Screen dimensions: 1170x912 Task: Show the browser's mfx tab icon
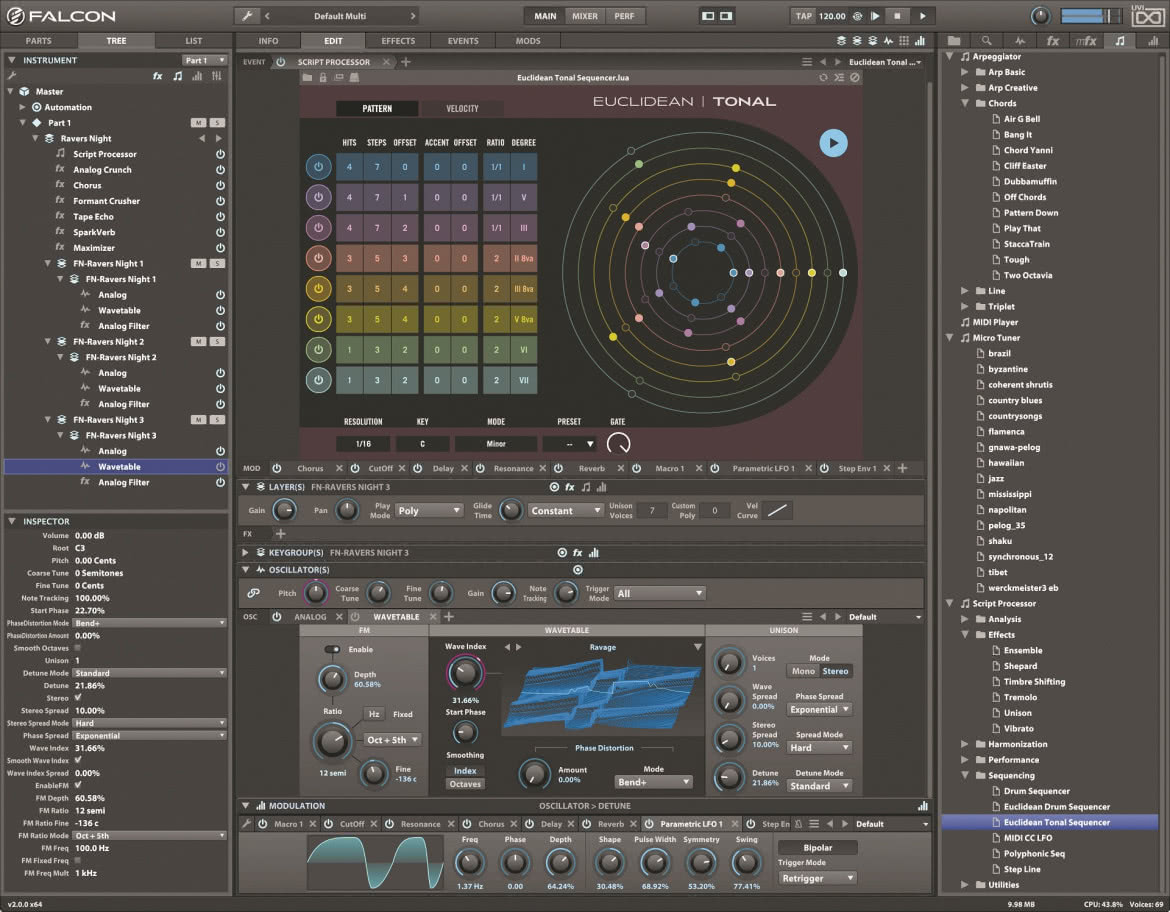1086,41
